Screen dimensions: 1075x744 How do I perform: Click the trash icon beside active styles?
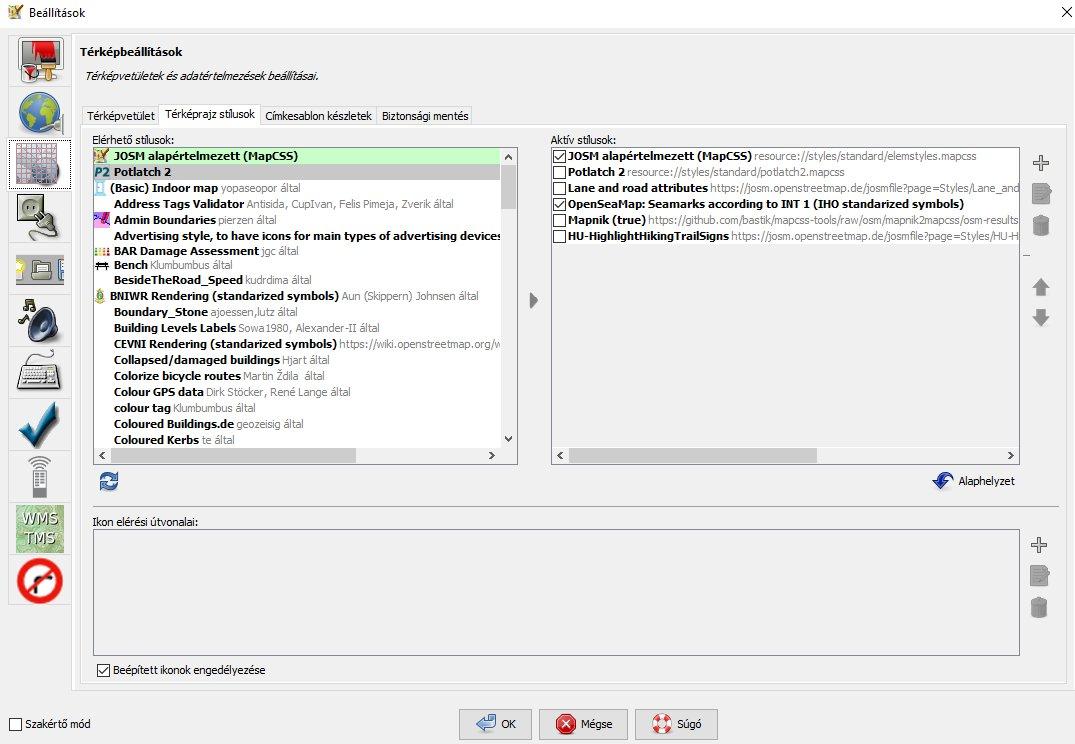(1041, 225)
